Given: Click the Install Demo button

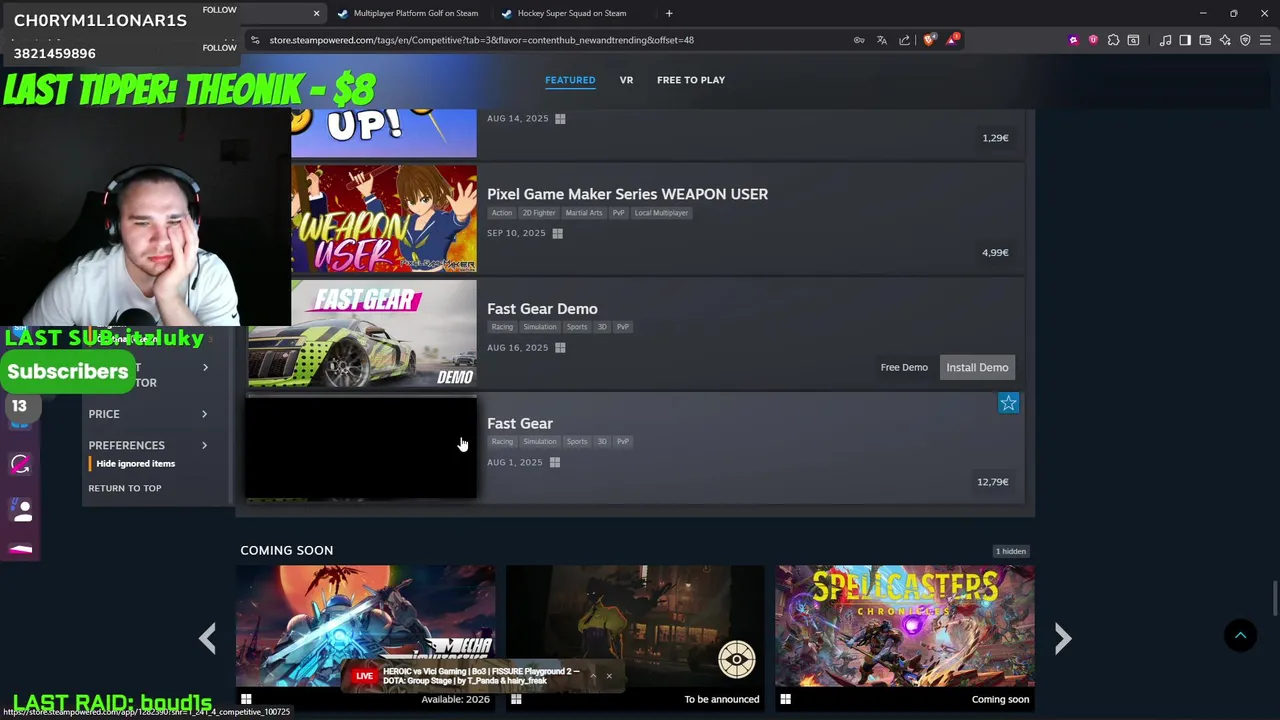Looking at the screenshot, I should coord(977,367).
